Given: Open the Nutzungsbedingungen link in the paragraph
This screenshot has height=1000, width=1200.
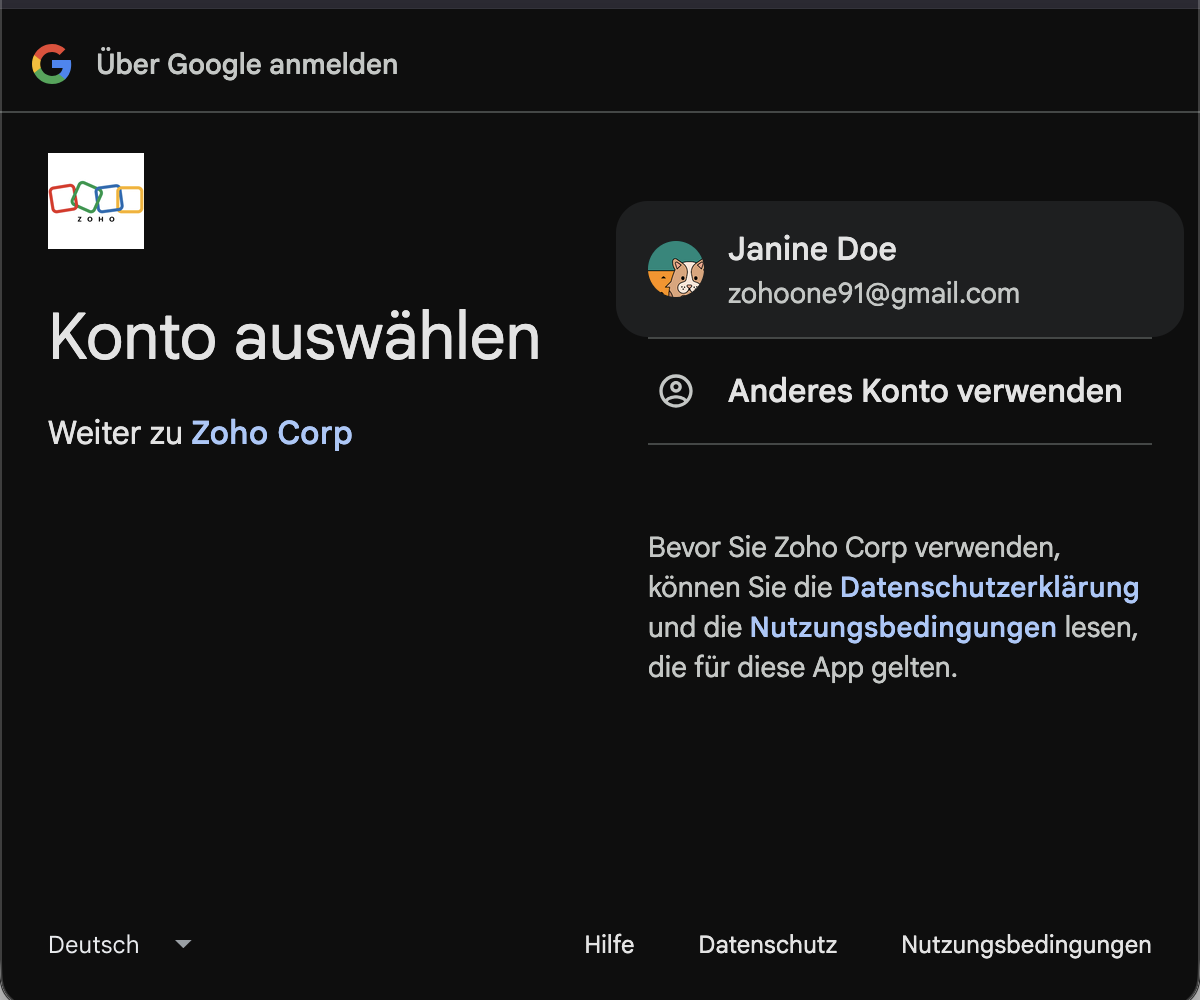Looking at the screenshot, I should [x=903, y=627].
